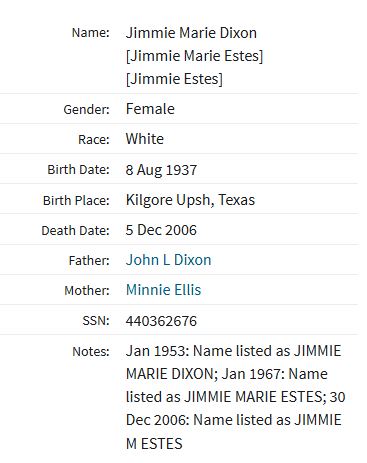Click the Mother field label

pos(87,290)
